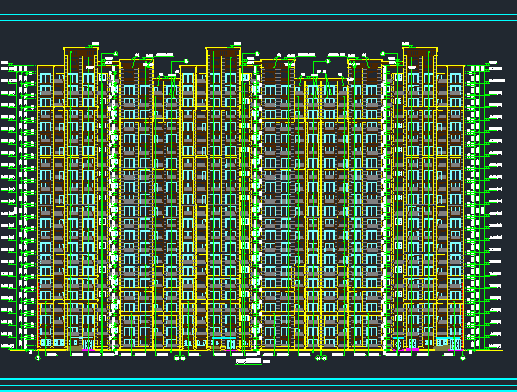Viewport: 517px width, 392px height.
Task: Click the elevation label above the left tower
Action: coord(95,44)
